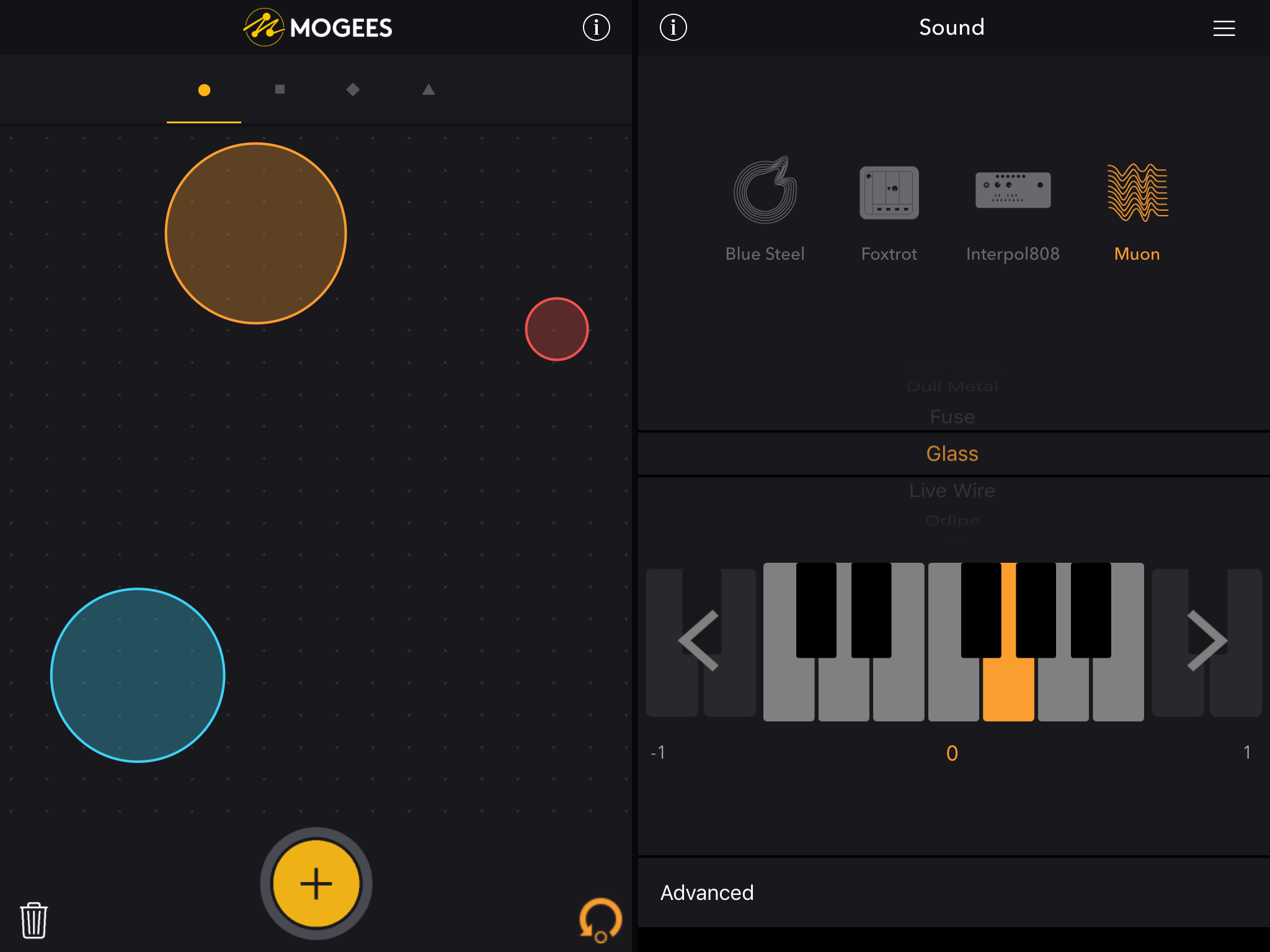Pick the Fuse preset in the list

(952, 417)
